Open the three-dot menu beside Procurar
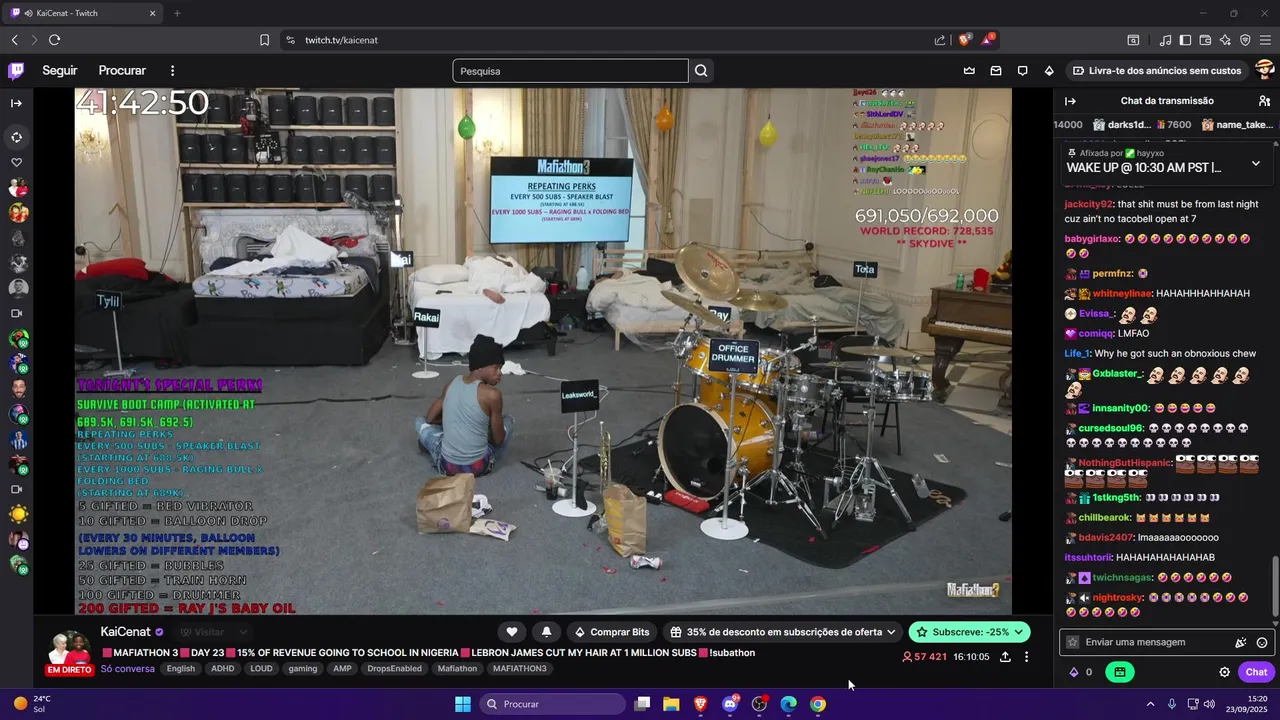Viewport: 1280px width, 720px height. [x=172, y=71]
